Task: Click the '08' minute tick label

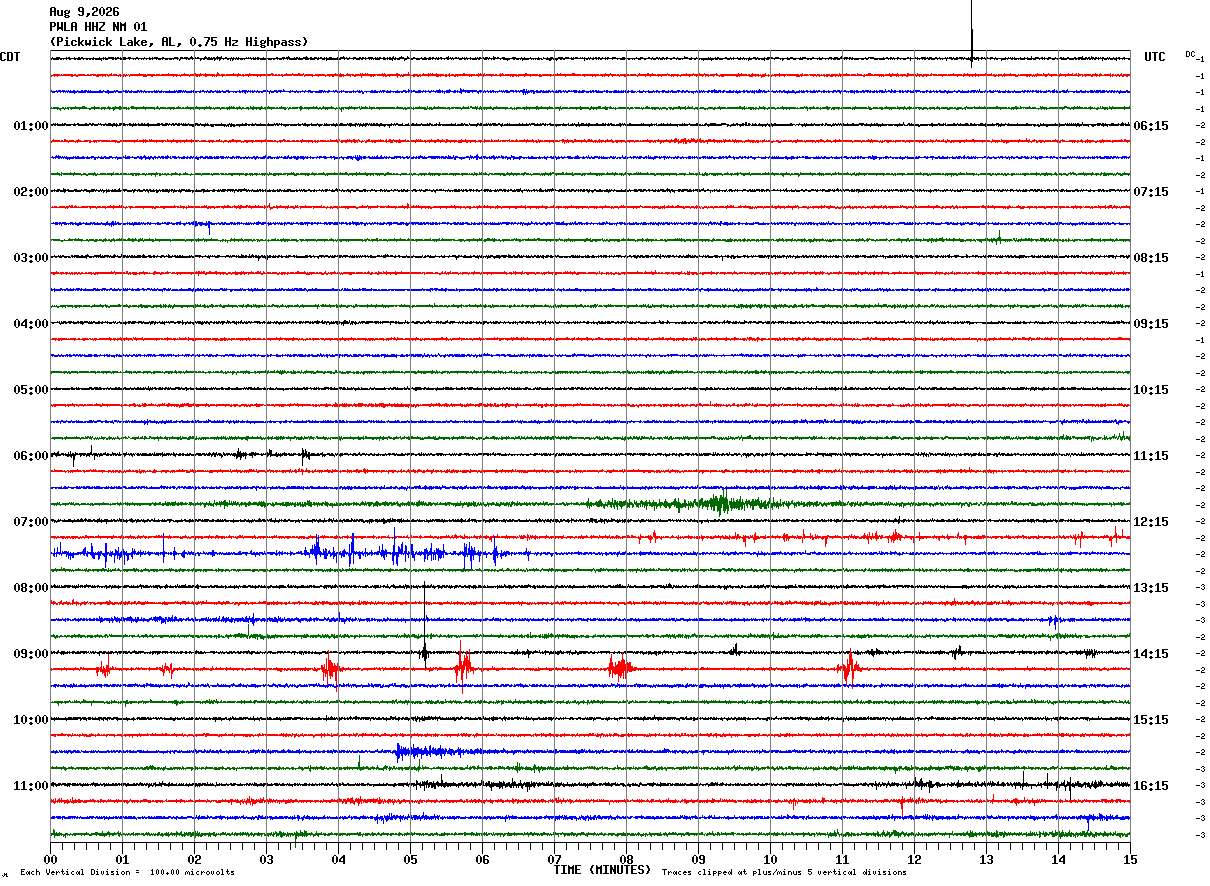Action: pos(627,859)
